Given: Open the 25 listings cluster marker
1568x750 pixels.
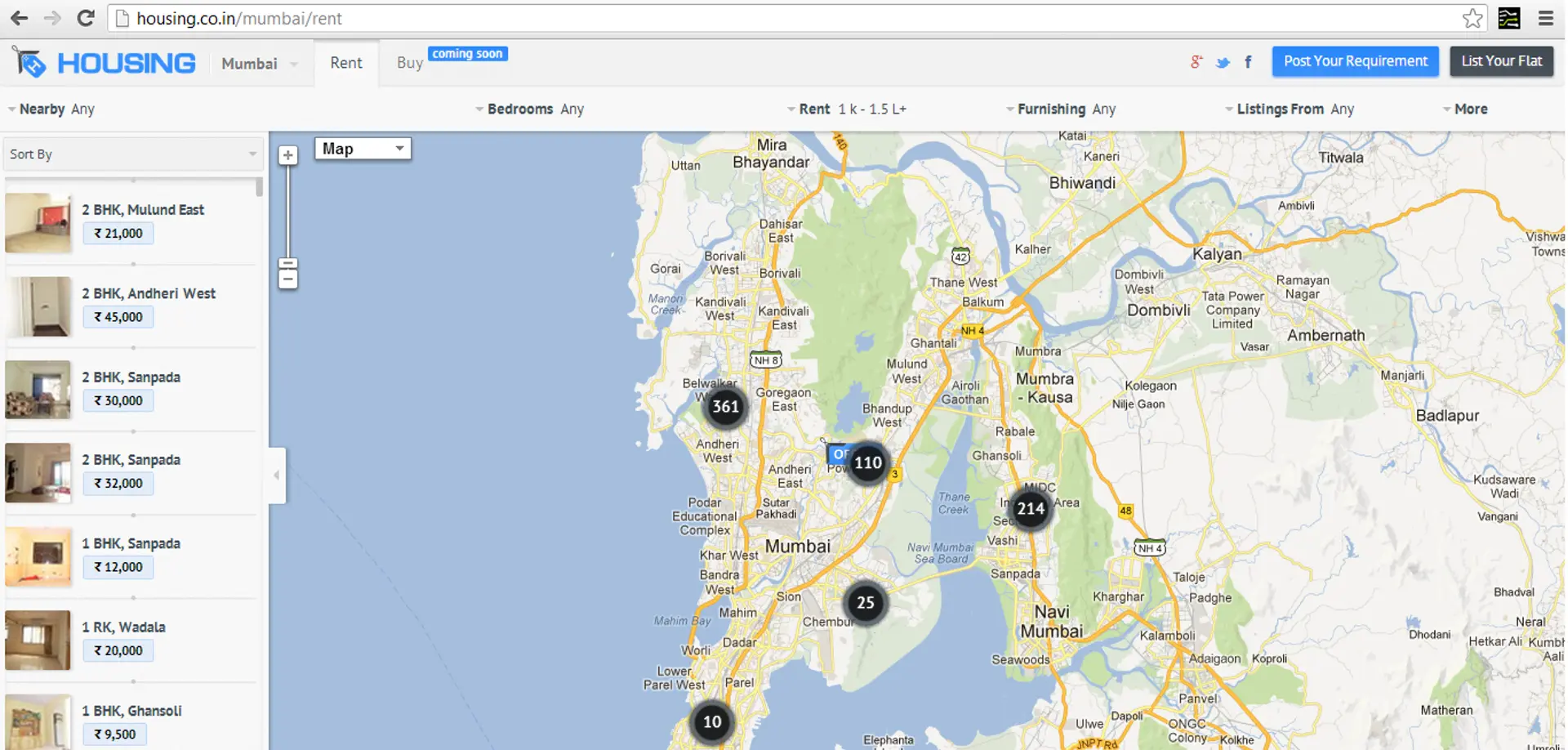Looking at the screenshot, I should [x=866, y=603].
